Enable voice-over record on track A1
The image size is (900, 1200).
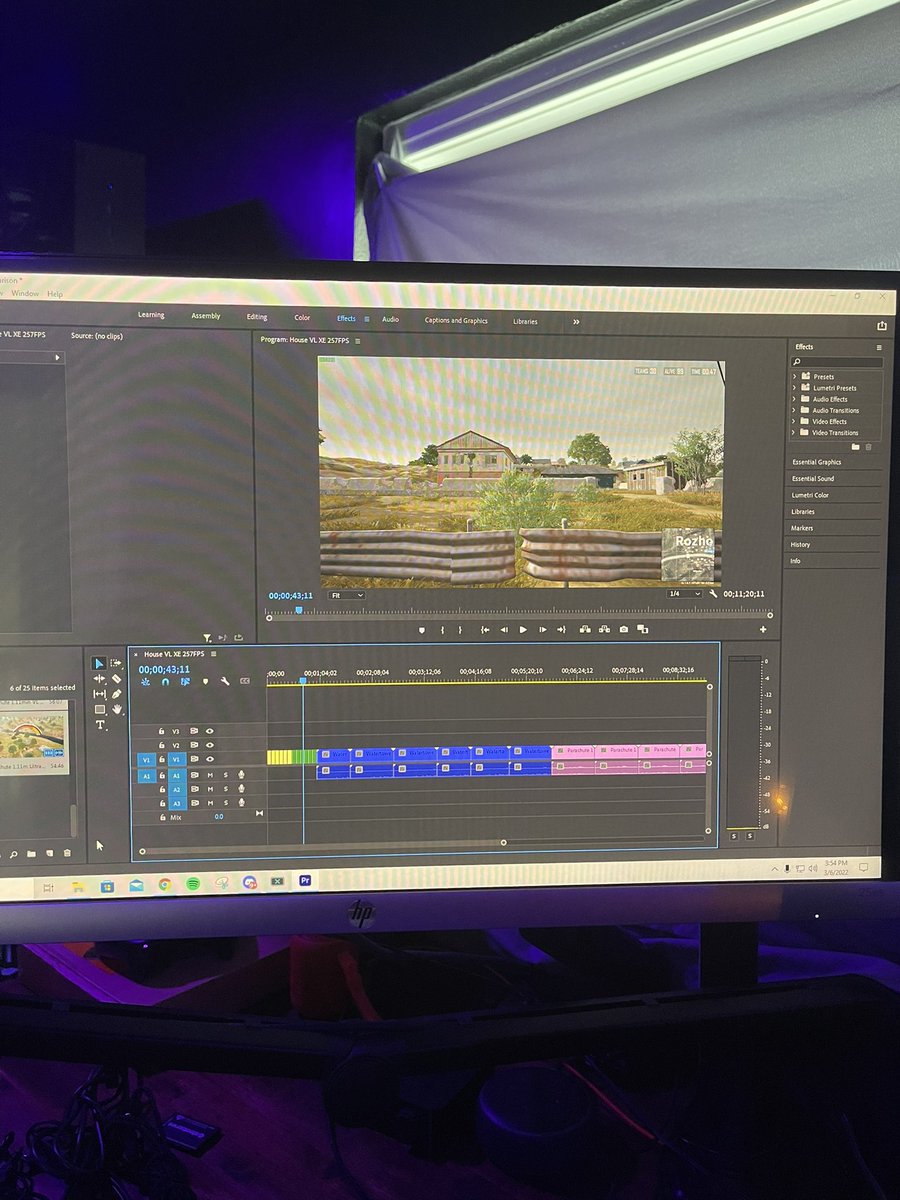241,775
